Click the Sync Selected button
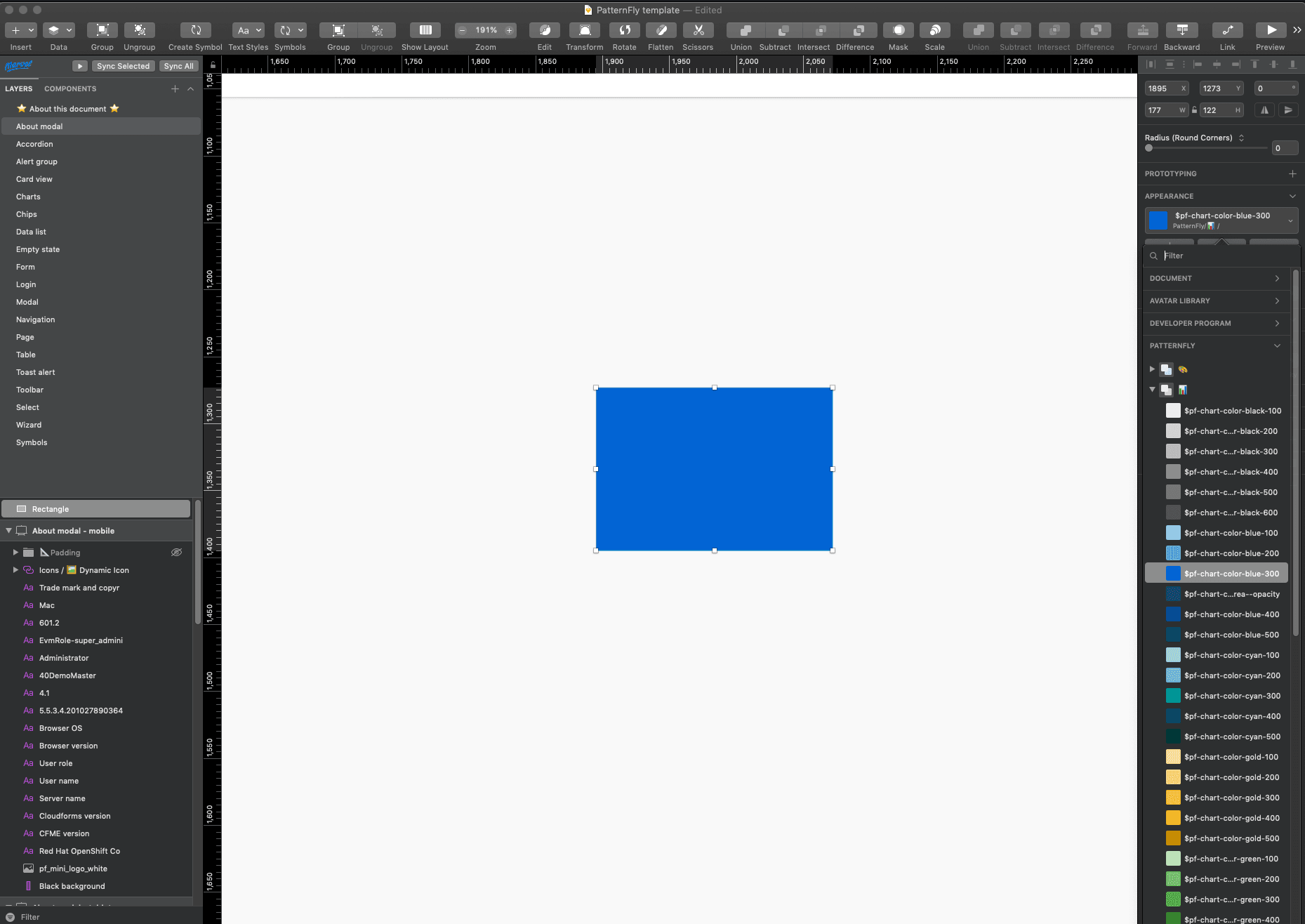 click(123, 66)
